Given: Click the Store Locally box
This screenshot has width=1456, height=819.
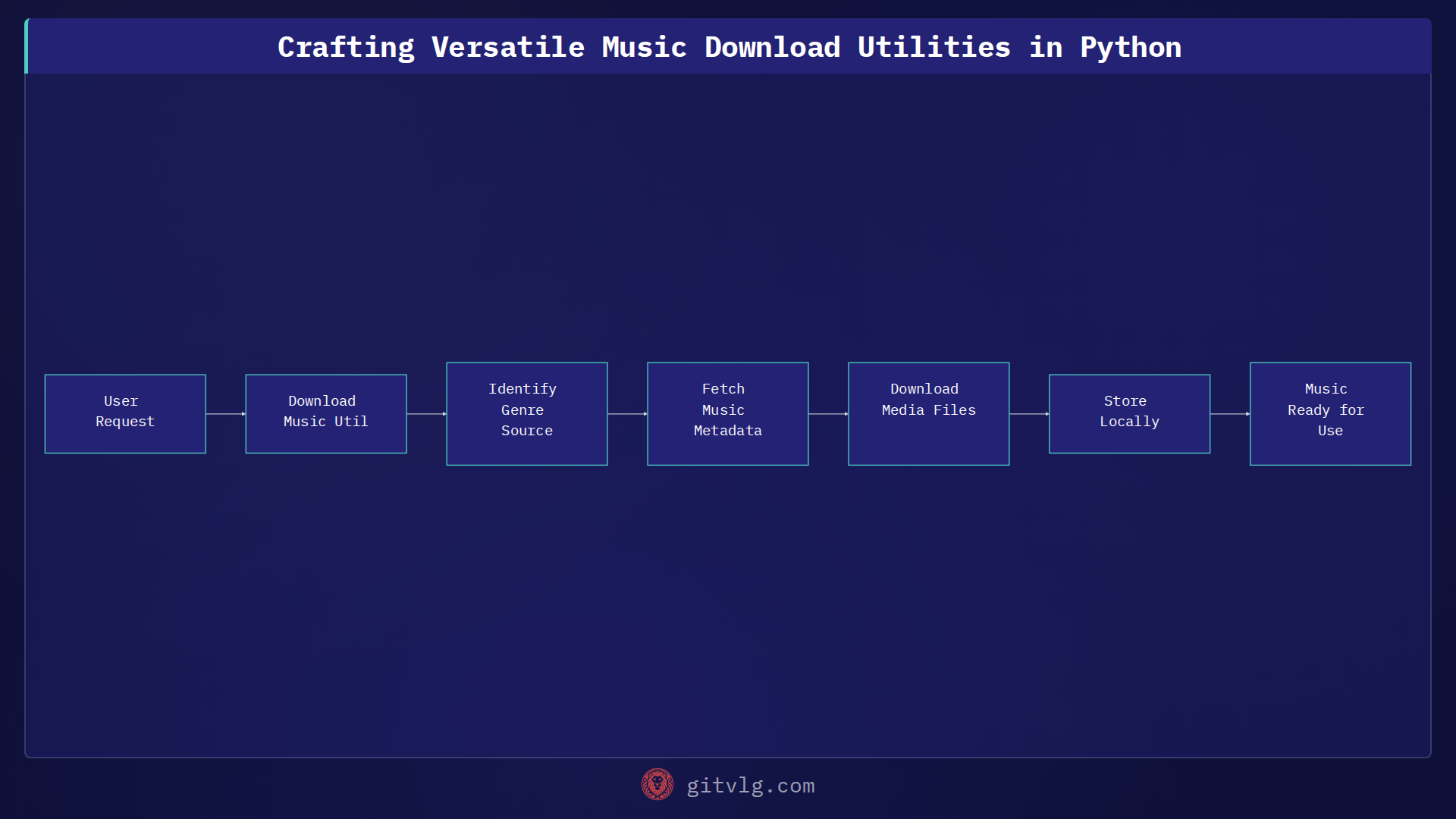Looking at the screenshot, I should tap(1130, 414).
